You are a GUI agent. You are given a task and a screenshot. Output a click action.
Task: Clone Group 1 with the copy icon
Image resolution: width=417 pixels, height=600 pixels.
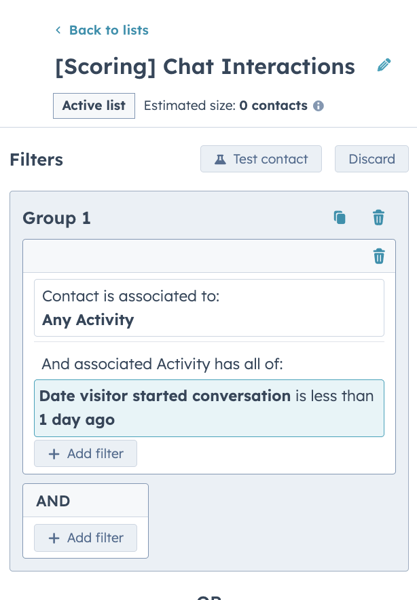pyautogui.click(x=340, y=218)
